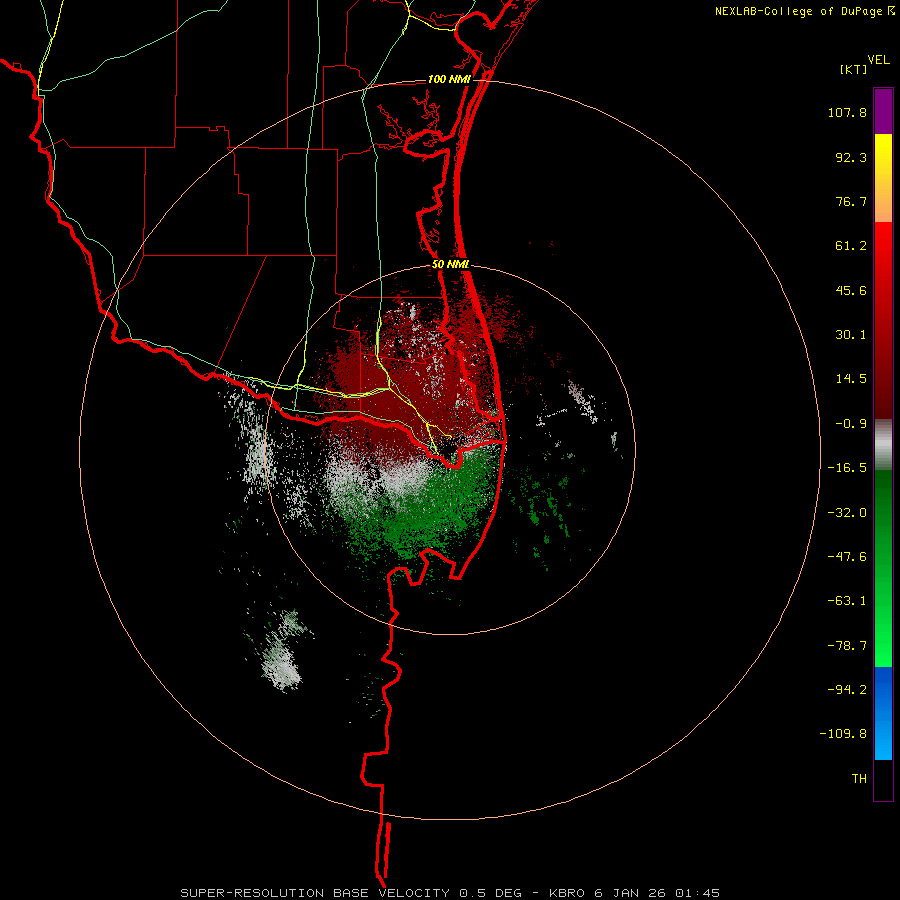Screen dimensions: 900x900
Task: Click the bright green segment of the color bar
Action: point(883,568)
